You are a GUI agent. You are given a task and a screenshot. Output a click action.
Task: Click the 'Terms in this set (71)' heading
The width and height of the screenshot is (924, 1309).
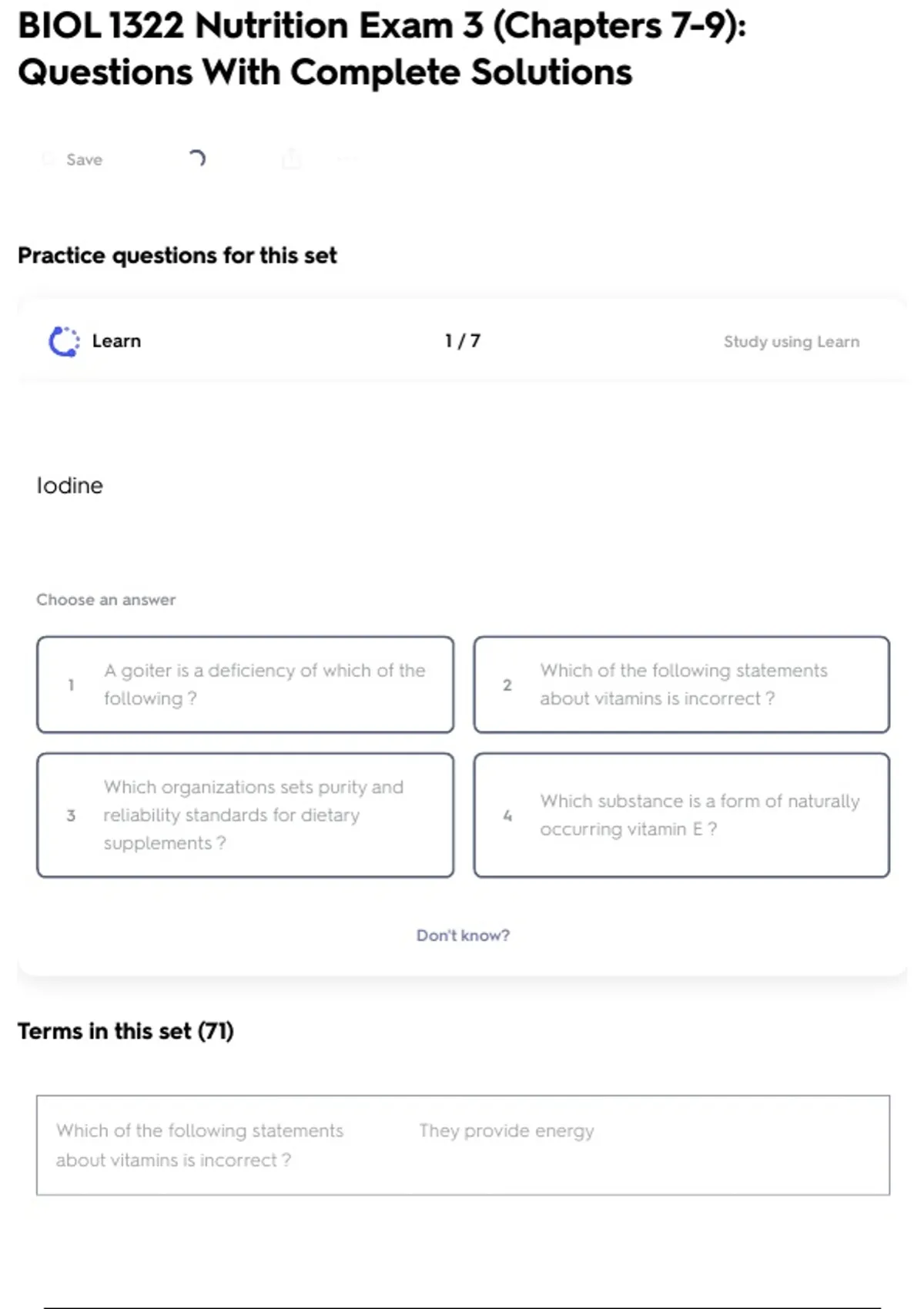pos(126,1031)
